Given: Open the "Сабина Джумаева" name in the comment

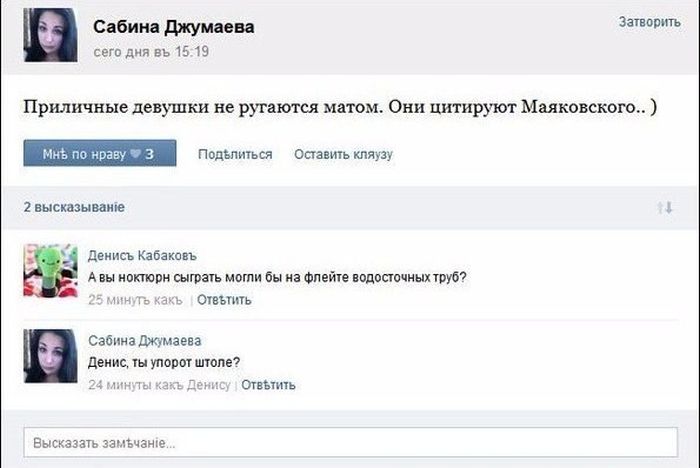Looking at the screenshot, I should tap(144, 340).
